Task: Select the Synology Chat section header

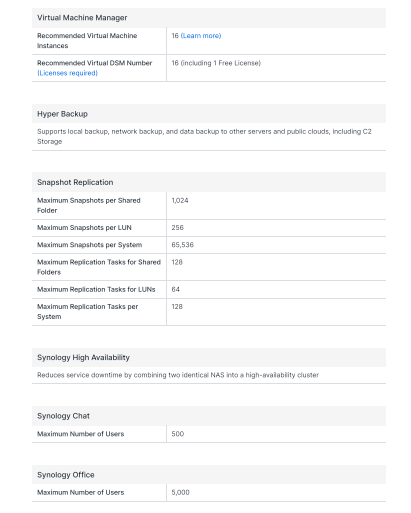Action: click(x=209, y=416)
